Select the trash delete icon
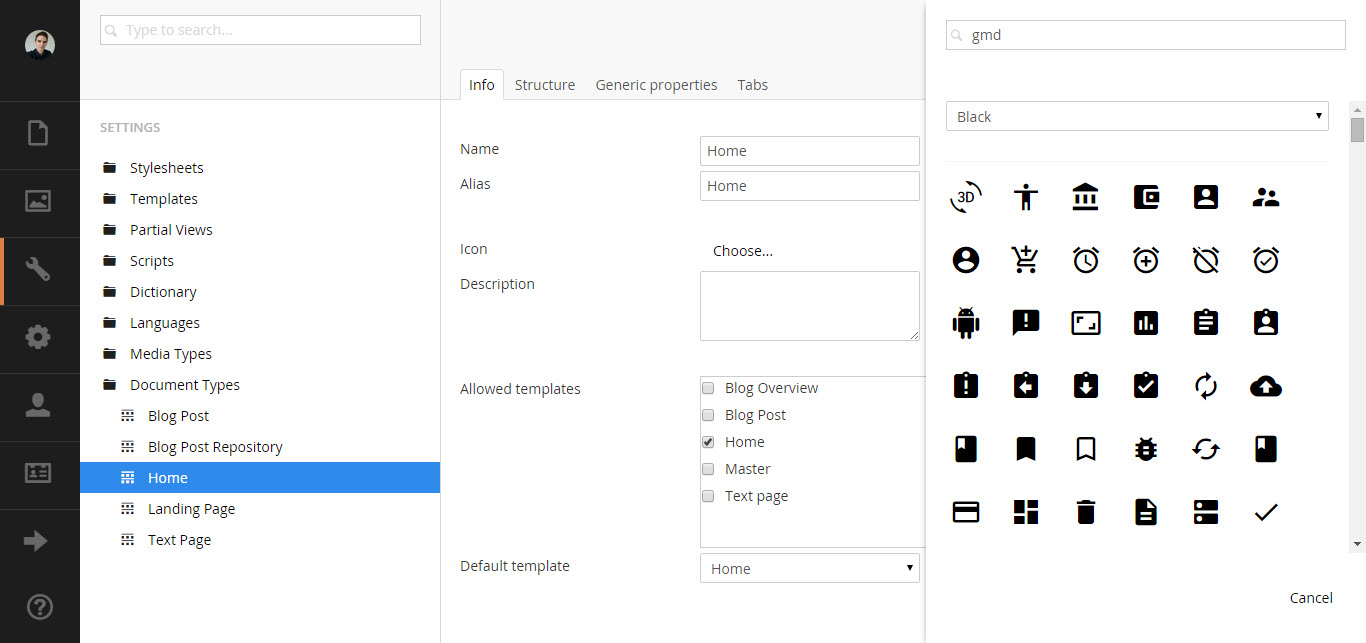The image size is (1366, 643). pos(1085,511)
